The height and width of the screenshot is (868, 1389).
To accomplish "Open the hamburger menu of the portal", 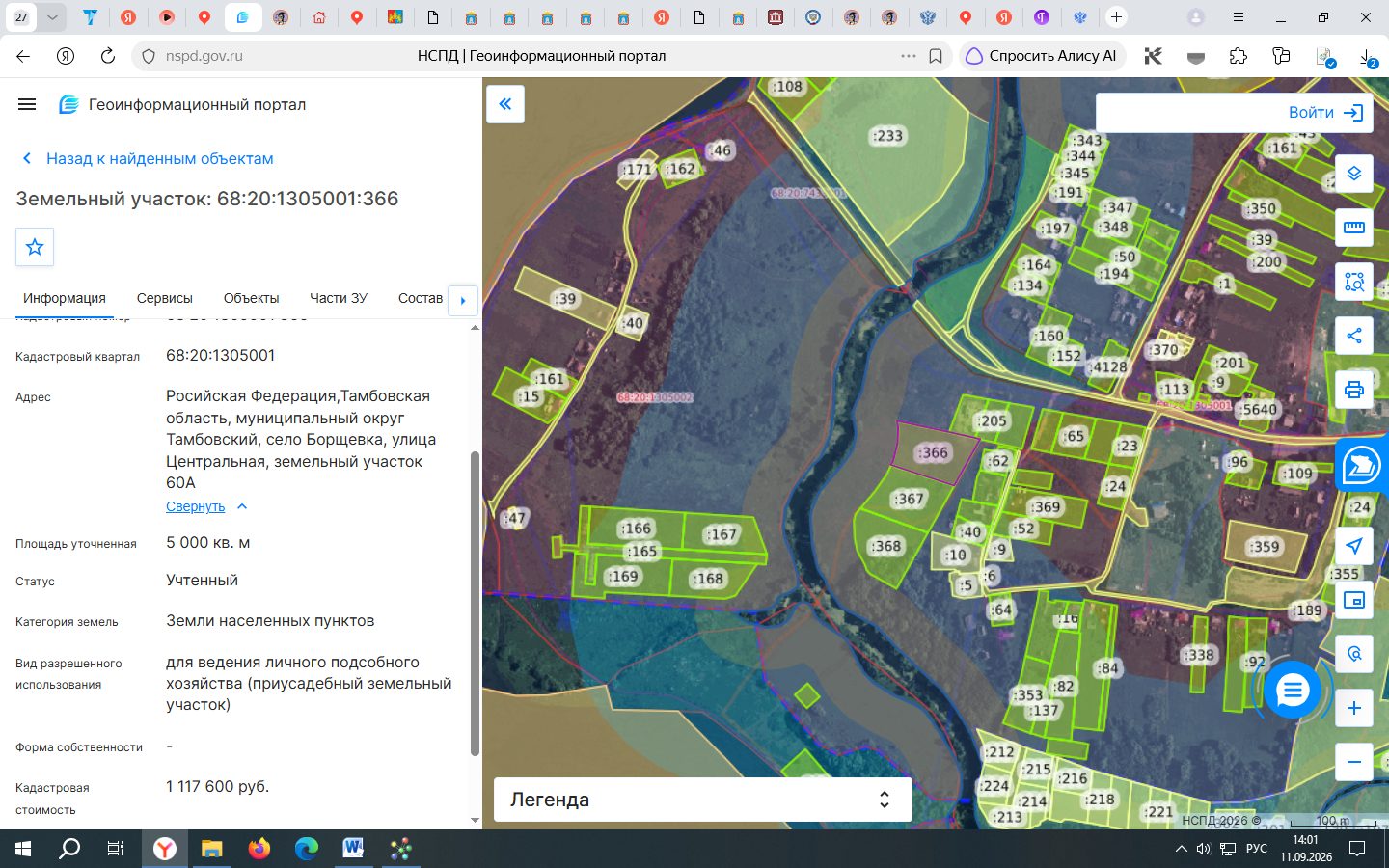I will click(x=27, y=104).
